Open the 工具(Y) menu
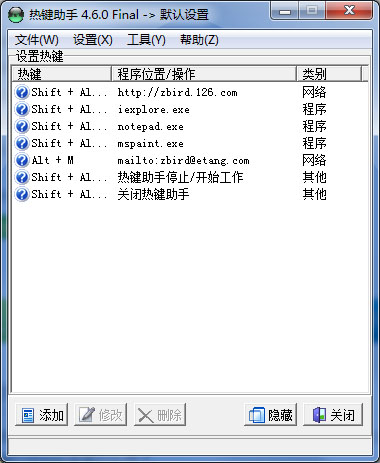This screenshot has width=380, height=463. point(146,40)
